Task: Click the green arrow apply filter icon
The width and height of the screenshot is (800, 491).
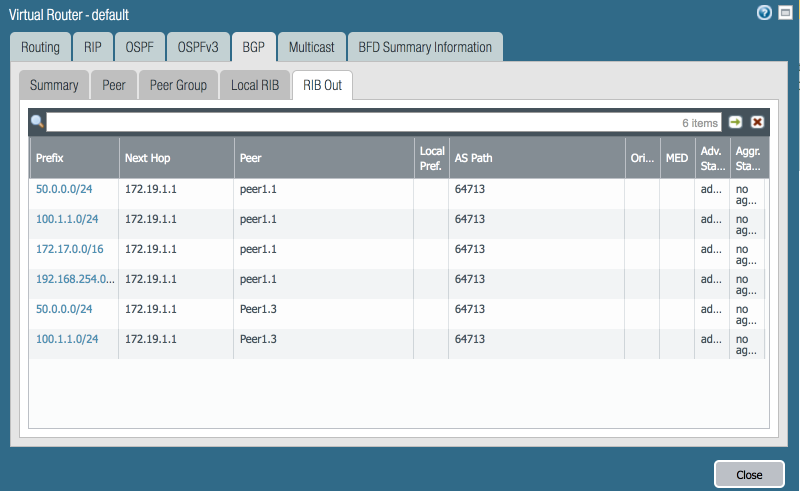Action: point(736,122)
